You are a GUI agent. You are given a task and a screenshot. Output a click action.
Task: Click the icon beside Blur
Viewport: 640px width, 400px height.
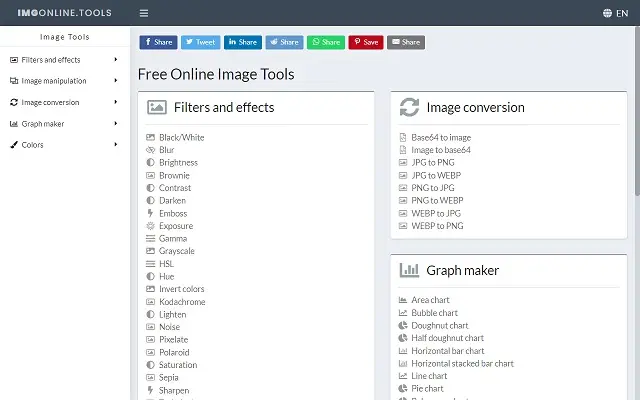tap(150, 150)
